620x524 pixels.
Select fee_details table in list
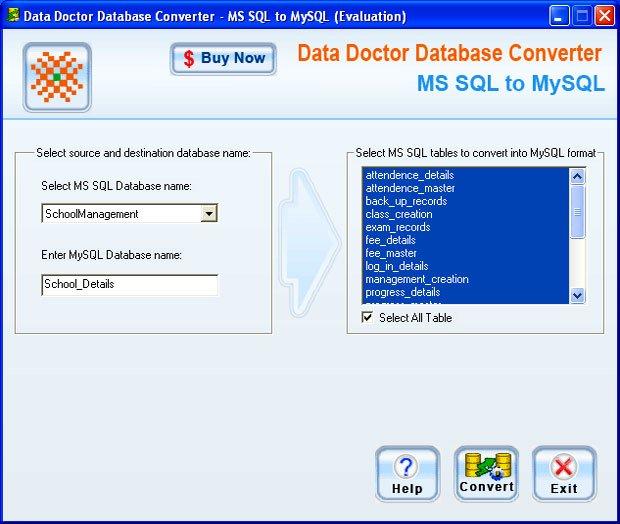pyautogui.click(x=465, y=240)
